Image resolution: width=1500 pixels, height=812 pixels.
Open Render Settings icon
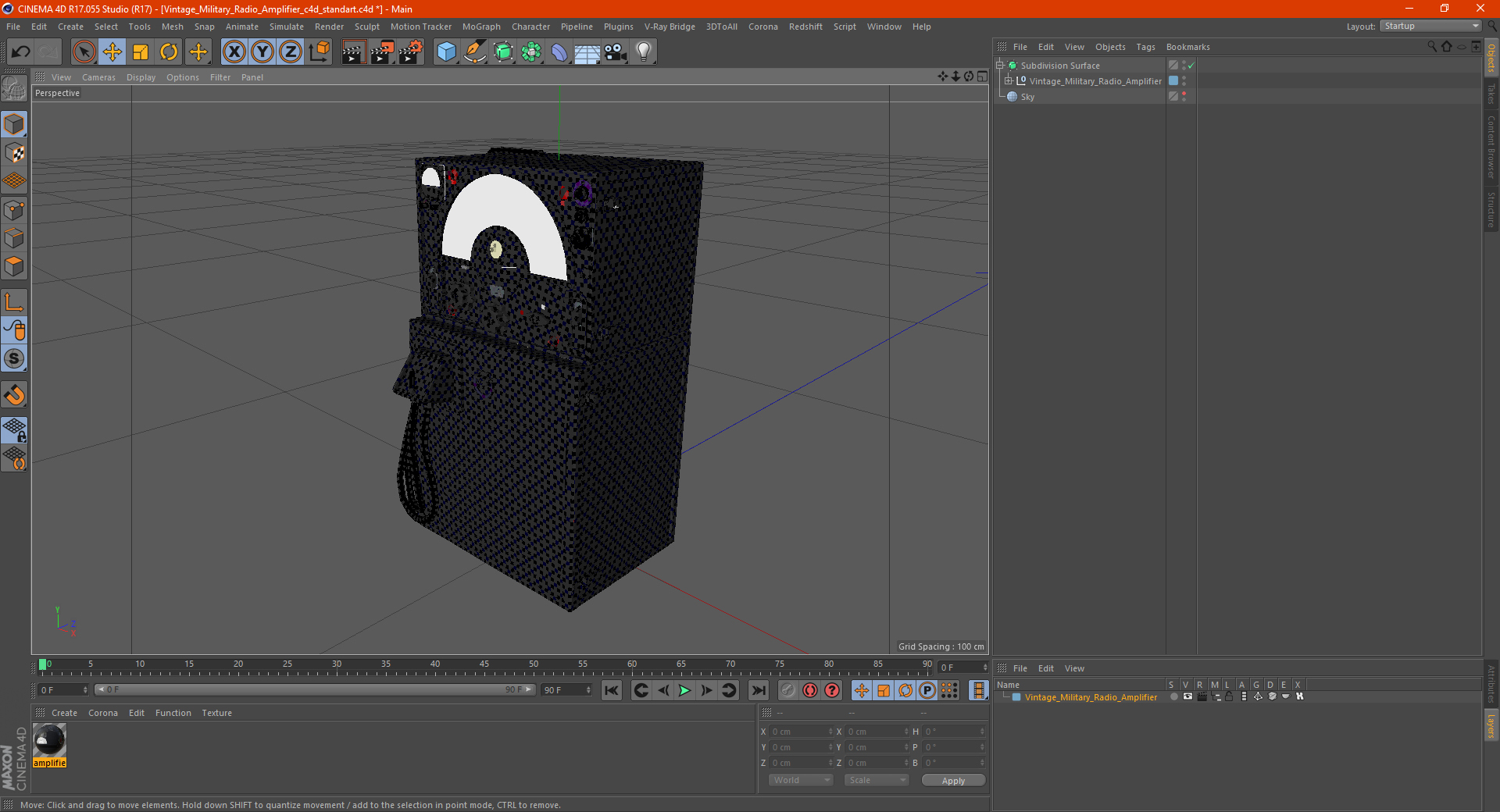[411, 52]
